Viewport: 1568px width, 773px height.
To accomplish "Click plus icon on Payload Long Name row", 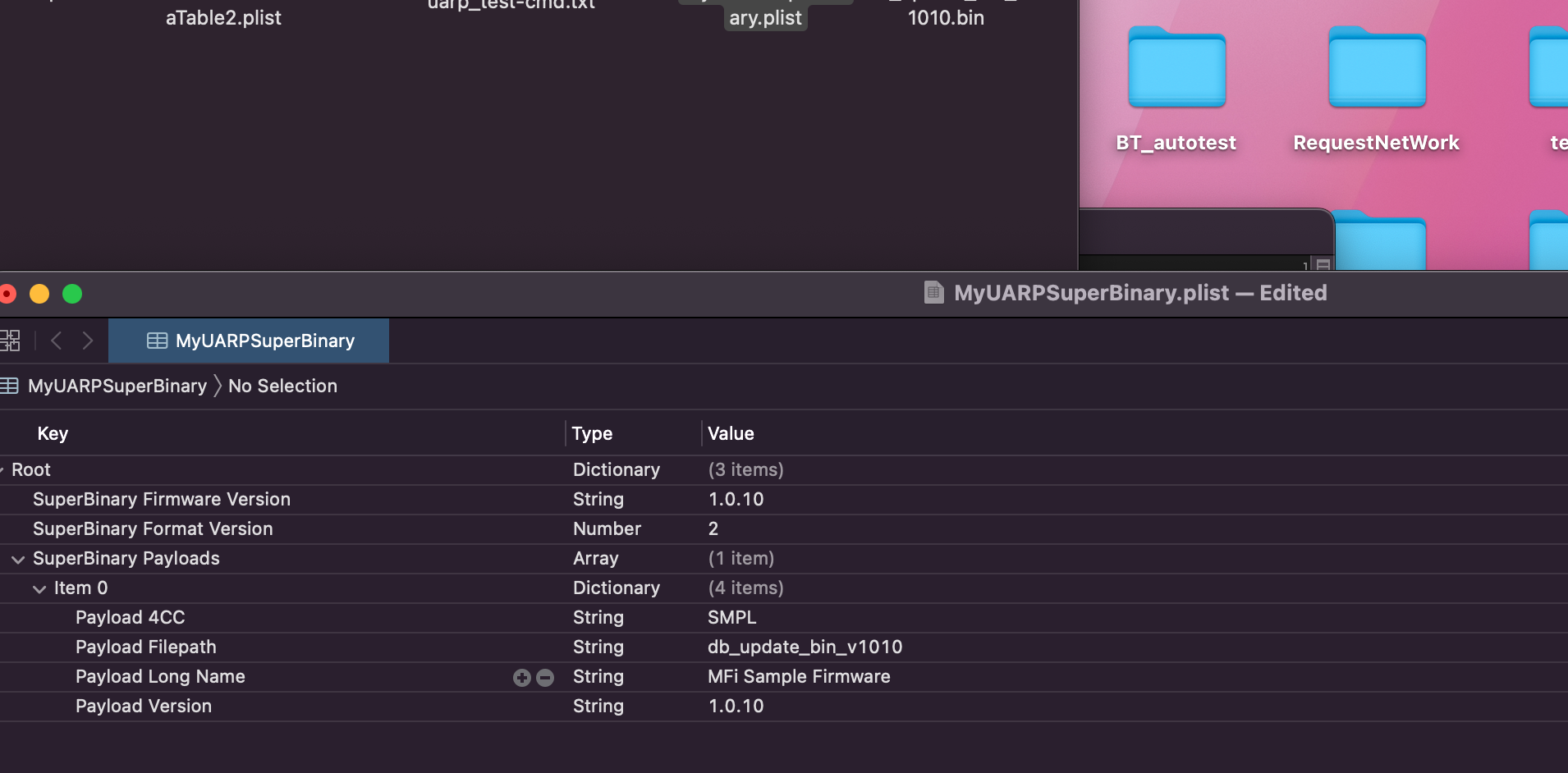I will click(521, 677).
